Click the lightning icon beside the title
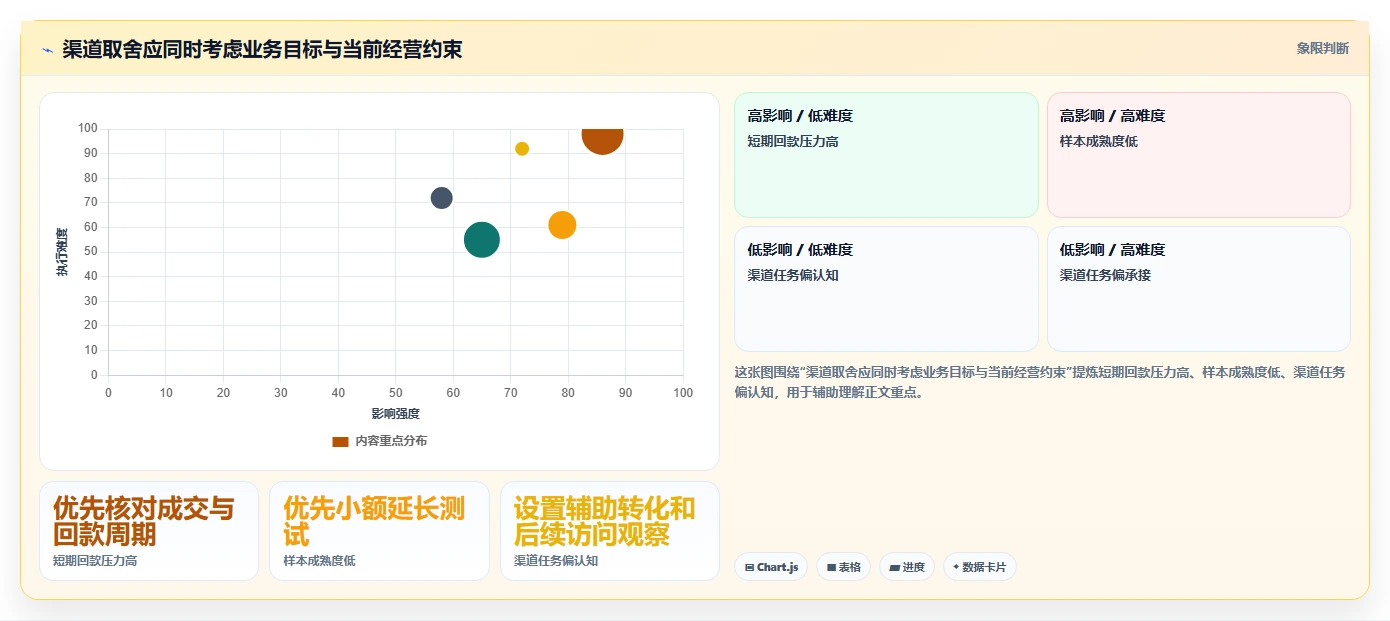The width and height of the screenshot is (1390, 621). point(47,50)
